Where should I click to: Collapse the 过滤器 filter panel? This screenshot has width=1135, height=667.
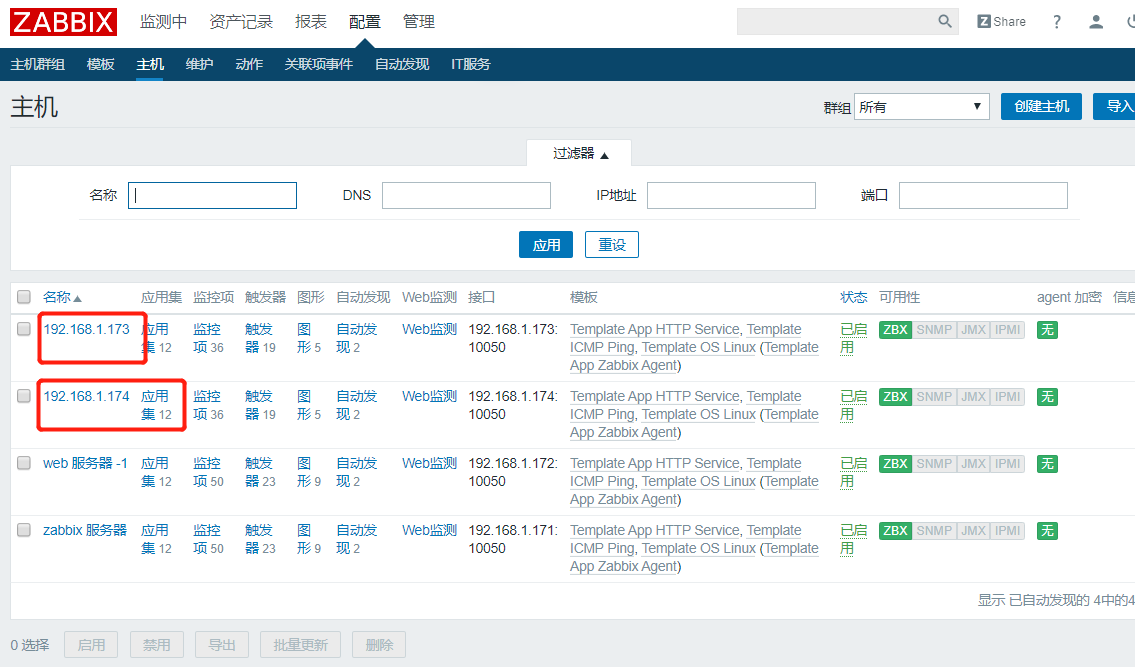point(580,154)
